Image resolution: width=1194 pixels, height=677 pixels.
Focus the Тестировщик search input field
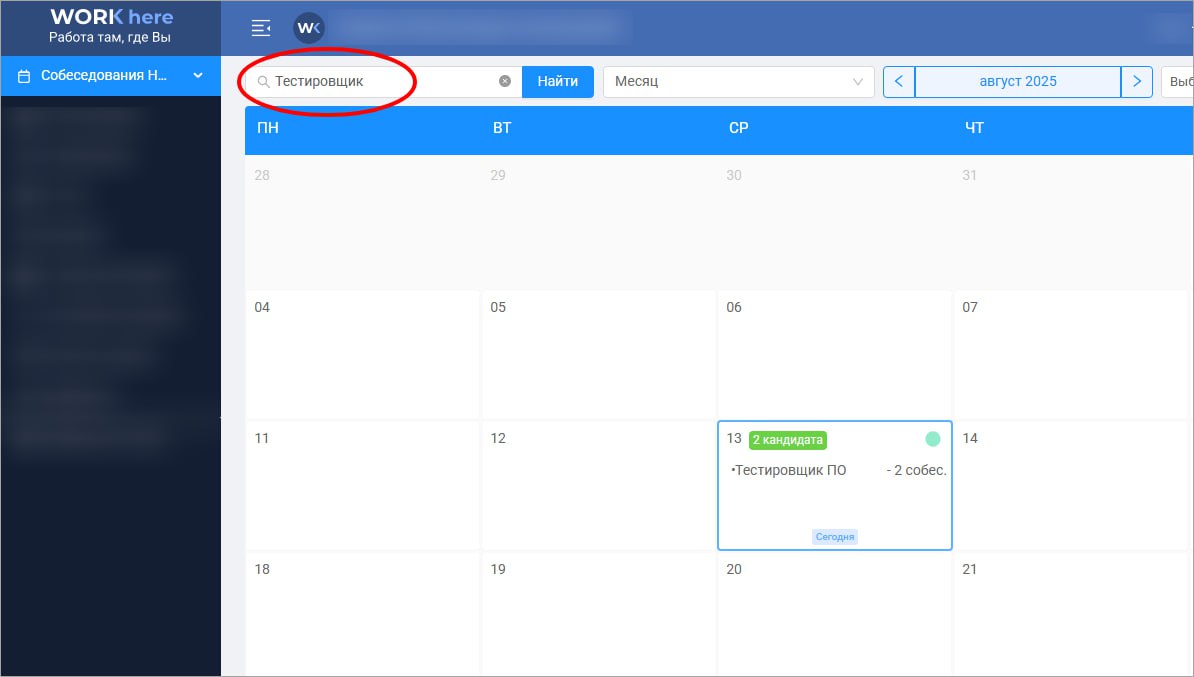coord(380,82)
